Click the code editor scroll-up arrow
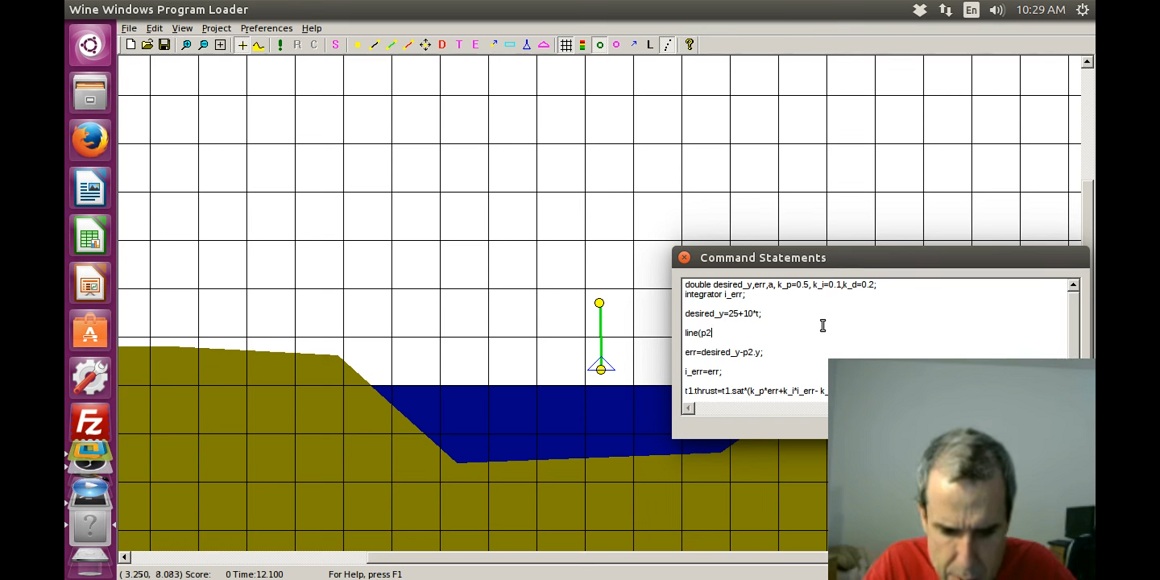This screenshot has width=1160, height=580. click(1073, 286)
